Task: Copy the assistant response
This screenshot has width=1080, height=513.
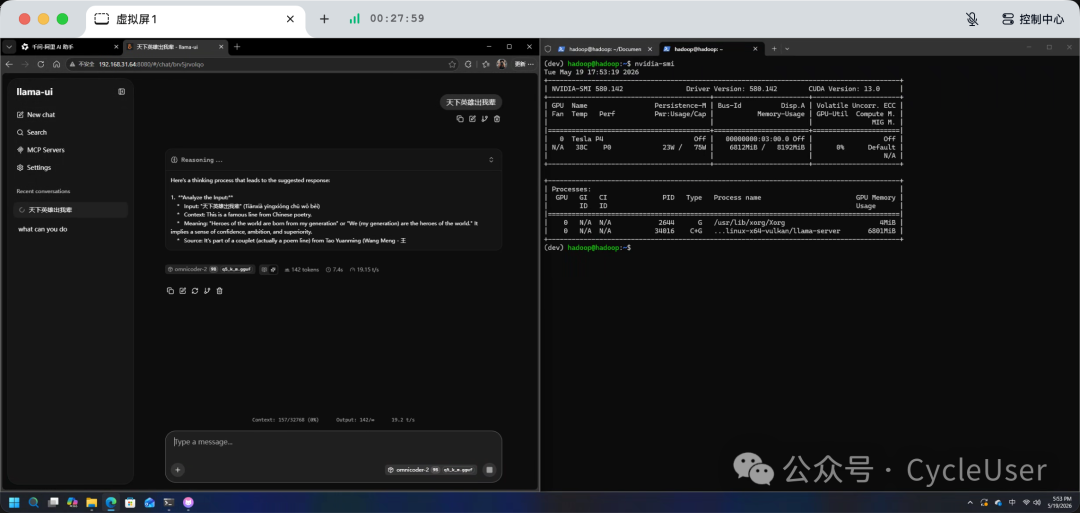Action: [x=170, y=291]
